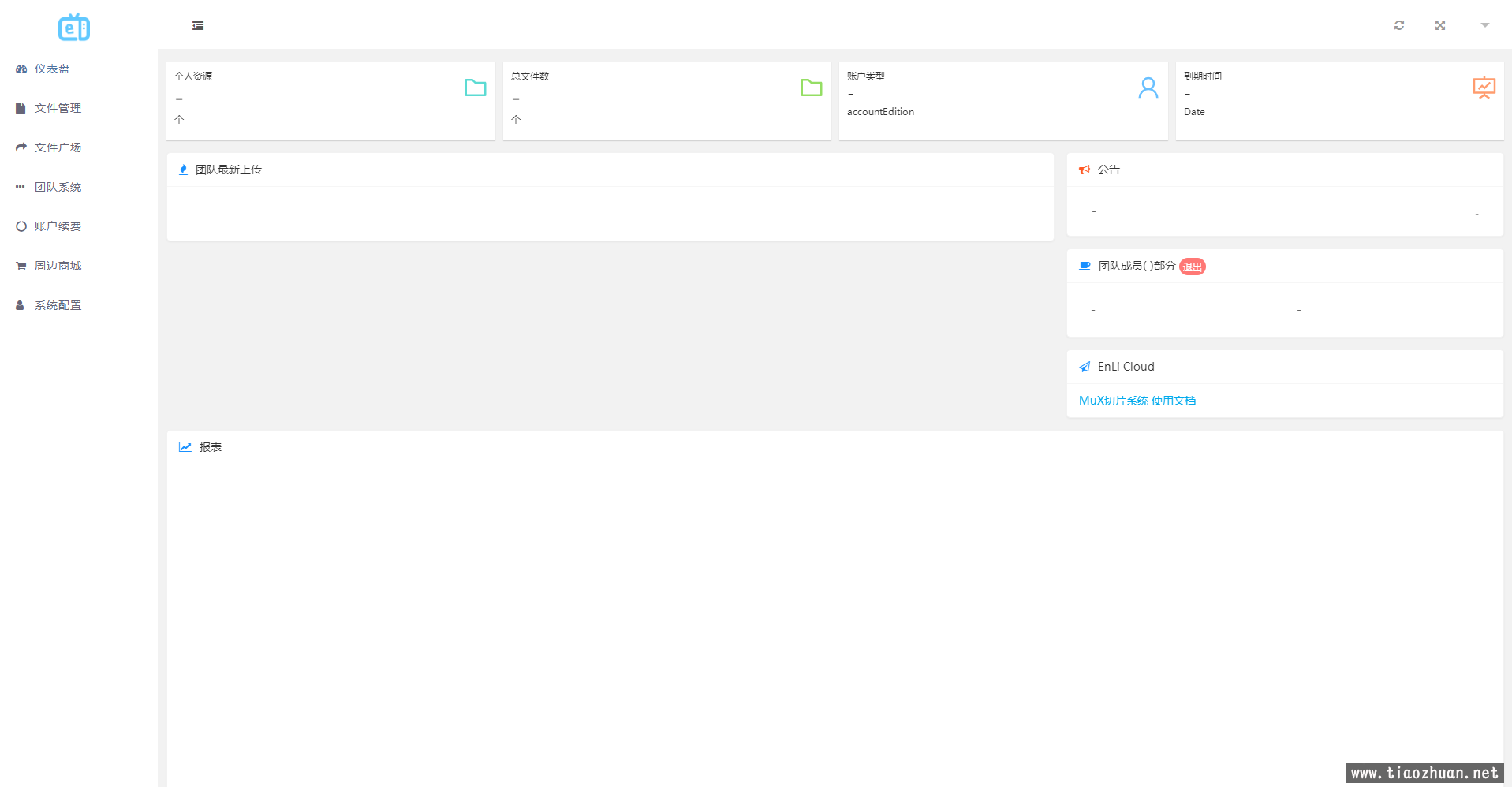
Task: Click the 报表 line chart icon
Action: [185, 447]
